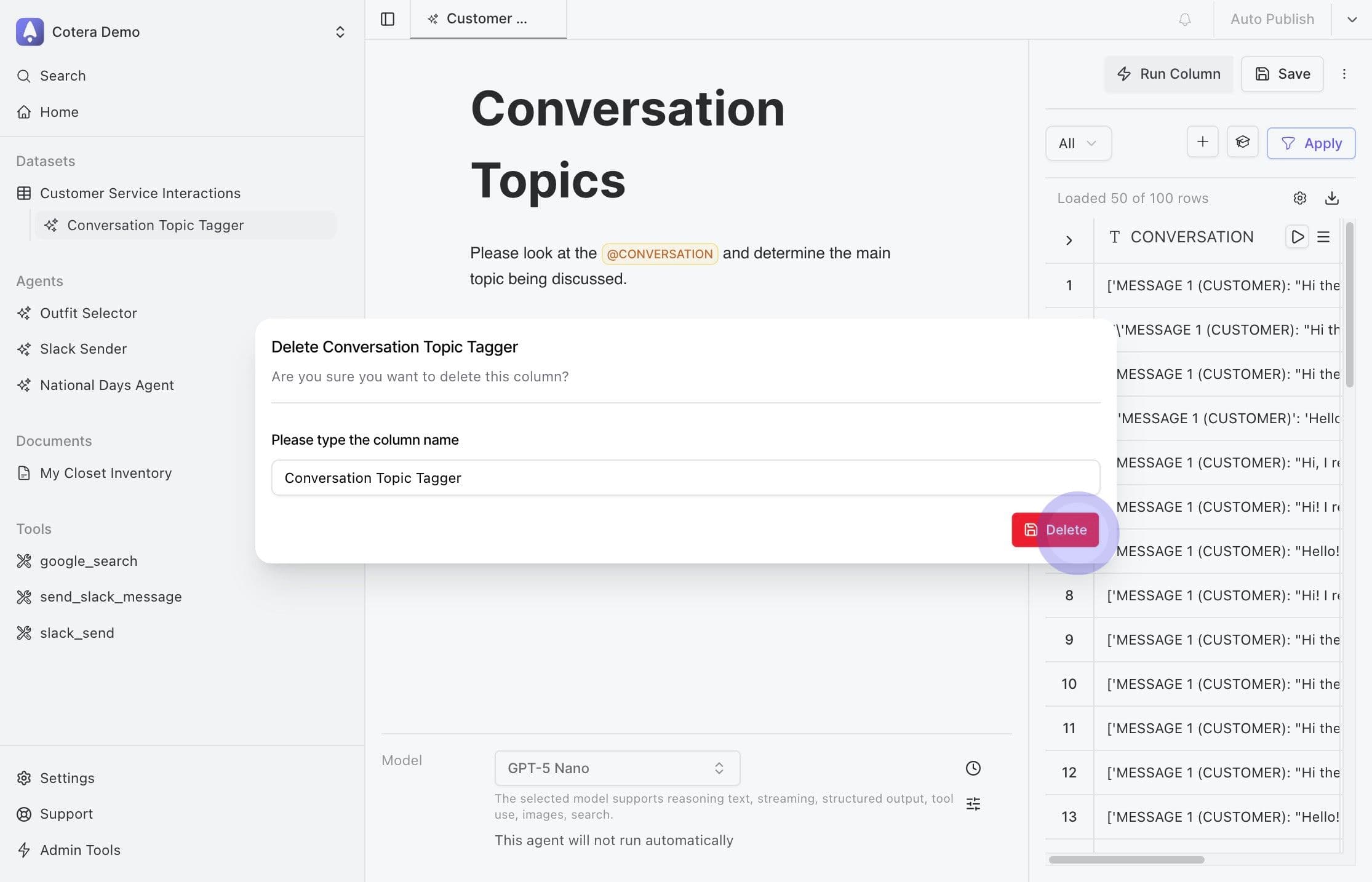Open the CONVERSATION column hamburger menu
This screenshot has width=1372, height=882.
click(1323, 237)
